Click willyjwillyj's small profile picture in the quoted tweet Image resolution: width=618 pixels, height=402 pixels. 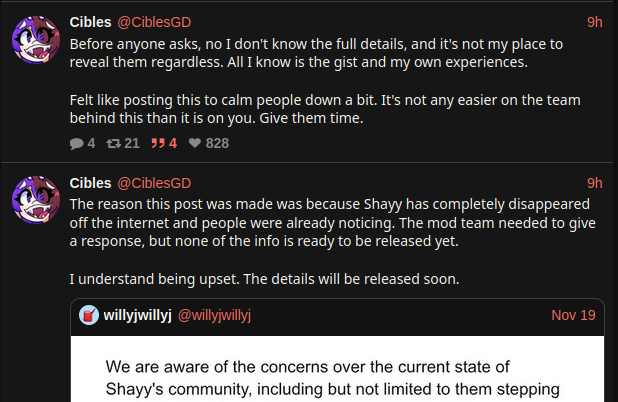pos(90,315)
